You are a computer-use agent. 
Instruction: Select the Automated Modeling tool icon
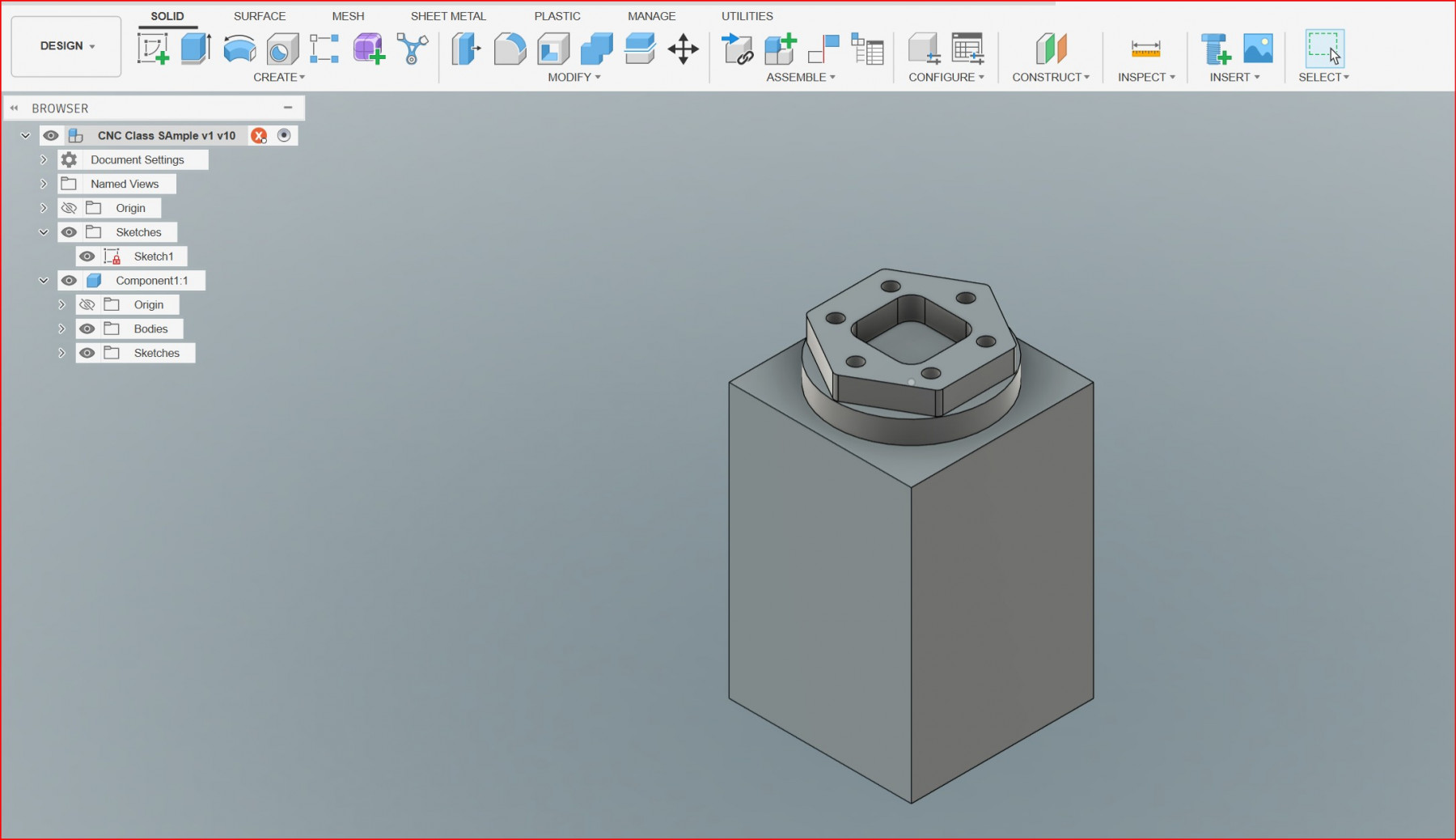(x=412, y=49)
